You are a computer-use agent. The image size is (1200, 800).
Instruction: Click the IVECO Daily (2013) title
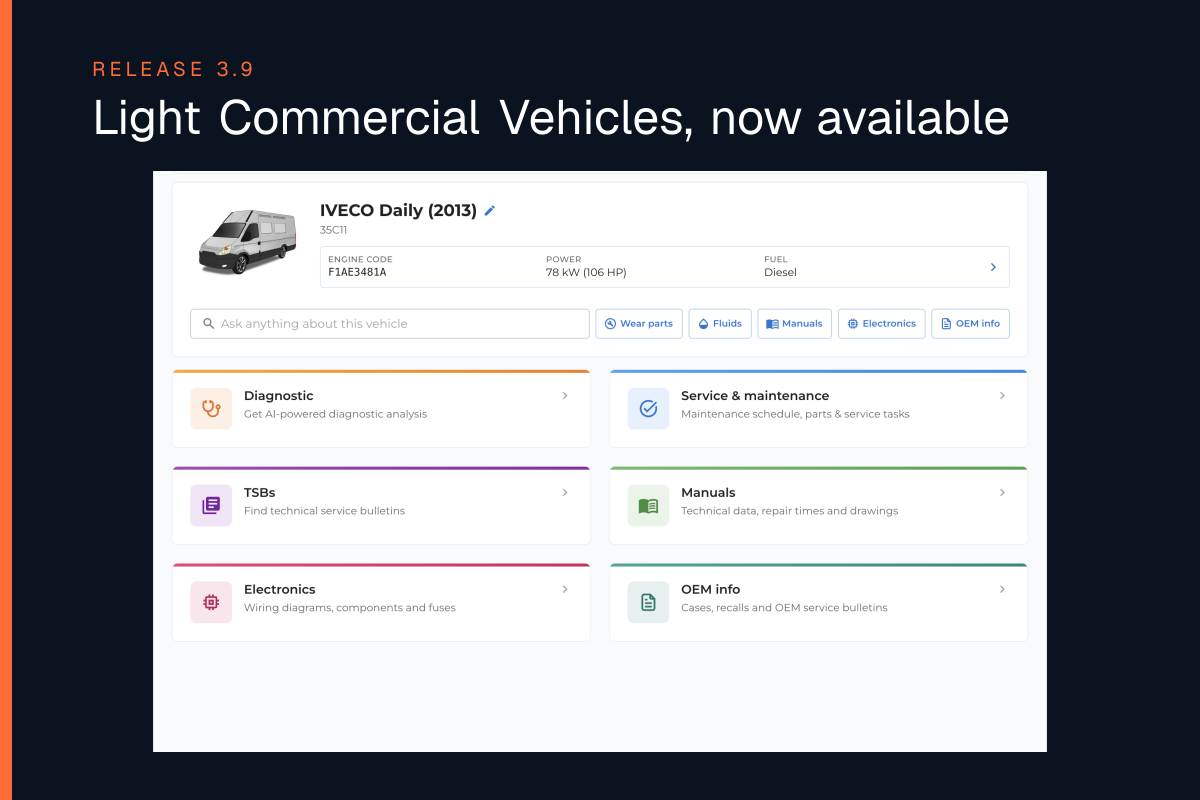[x=398, y=211]
